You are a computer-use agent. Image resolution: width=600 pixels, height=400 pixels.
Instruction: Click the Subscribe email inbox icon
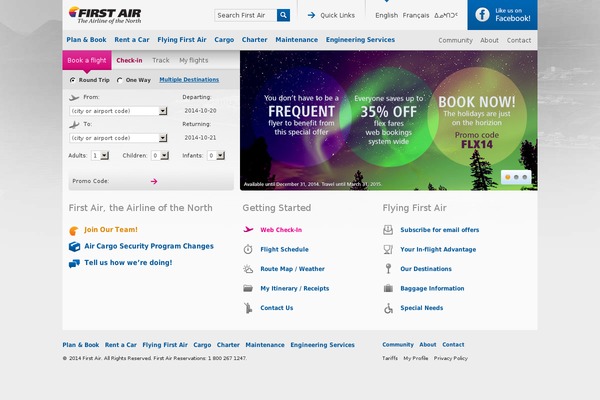point(388,230)
